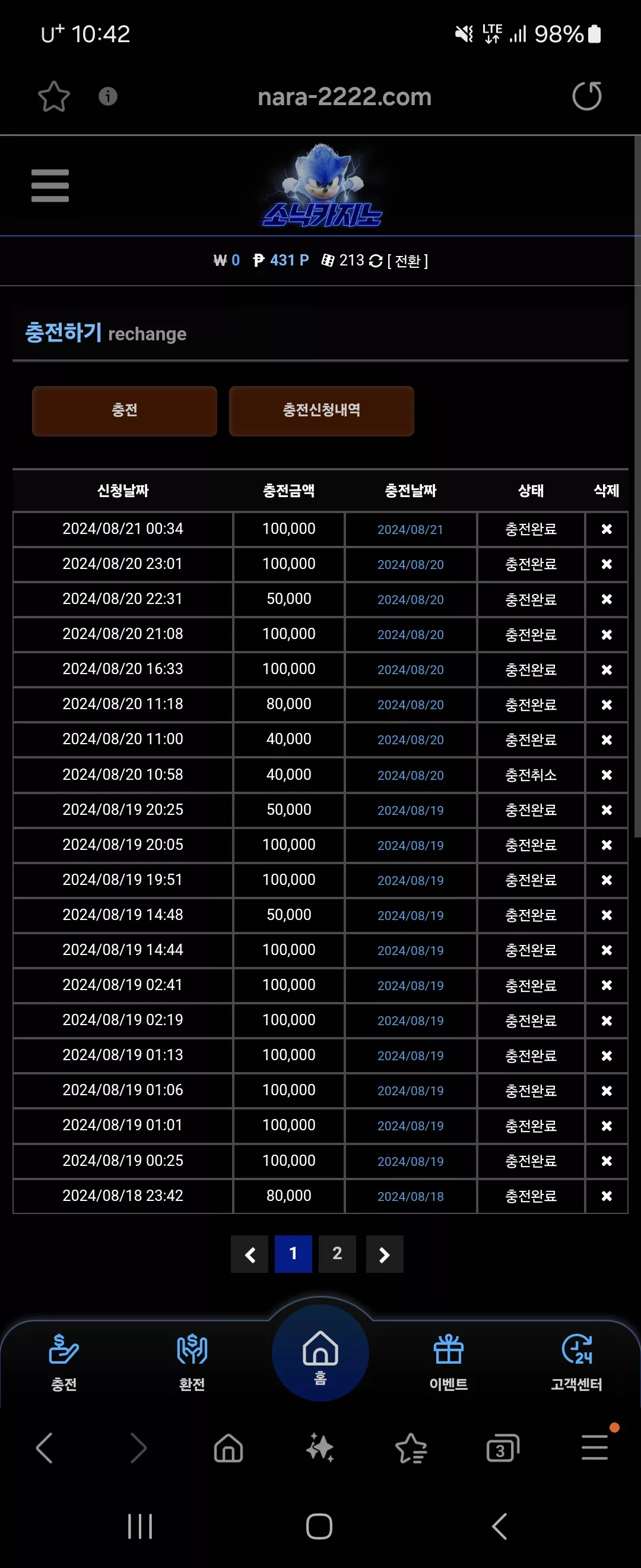Reload the page with refresh icon

[x=587, y=96]
